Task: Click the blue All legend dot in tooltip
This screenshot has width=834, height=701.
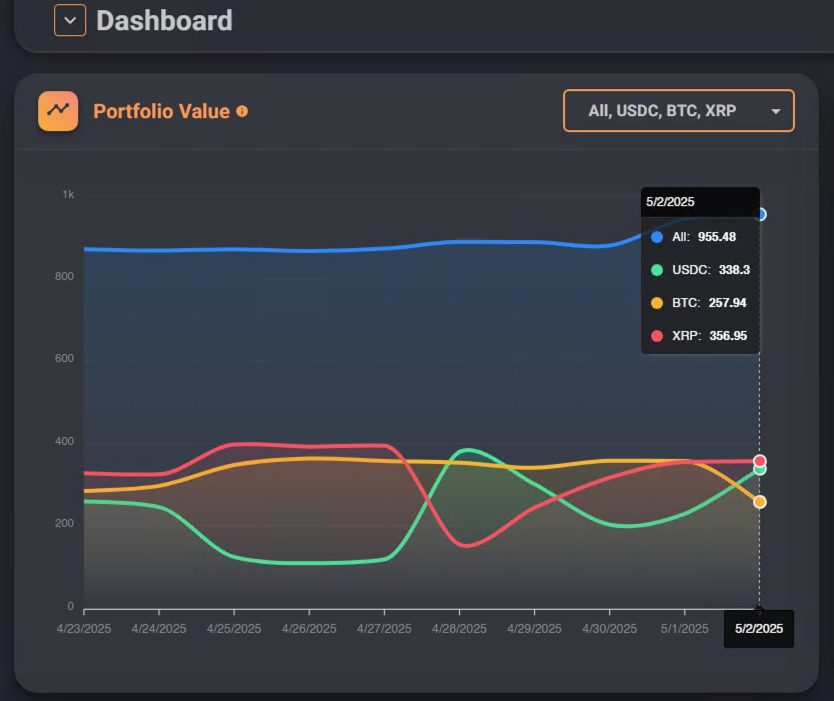Action: pos(657,237)
